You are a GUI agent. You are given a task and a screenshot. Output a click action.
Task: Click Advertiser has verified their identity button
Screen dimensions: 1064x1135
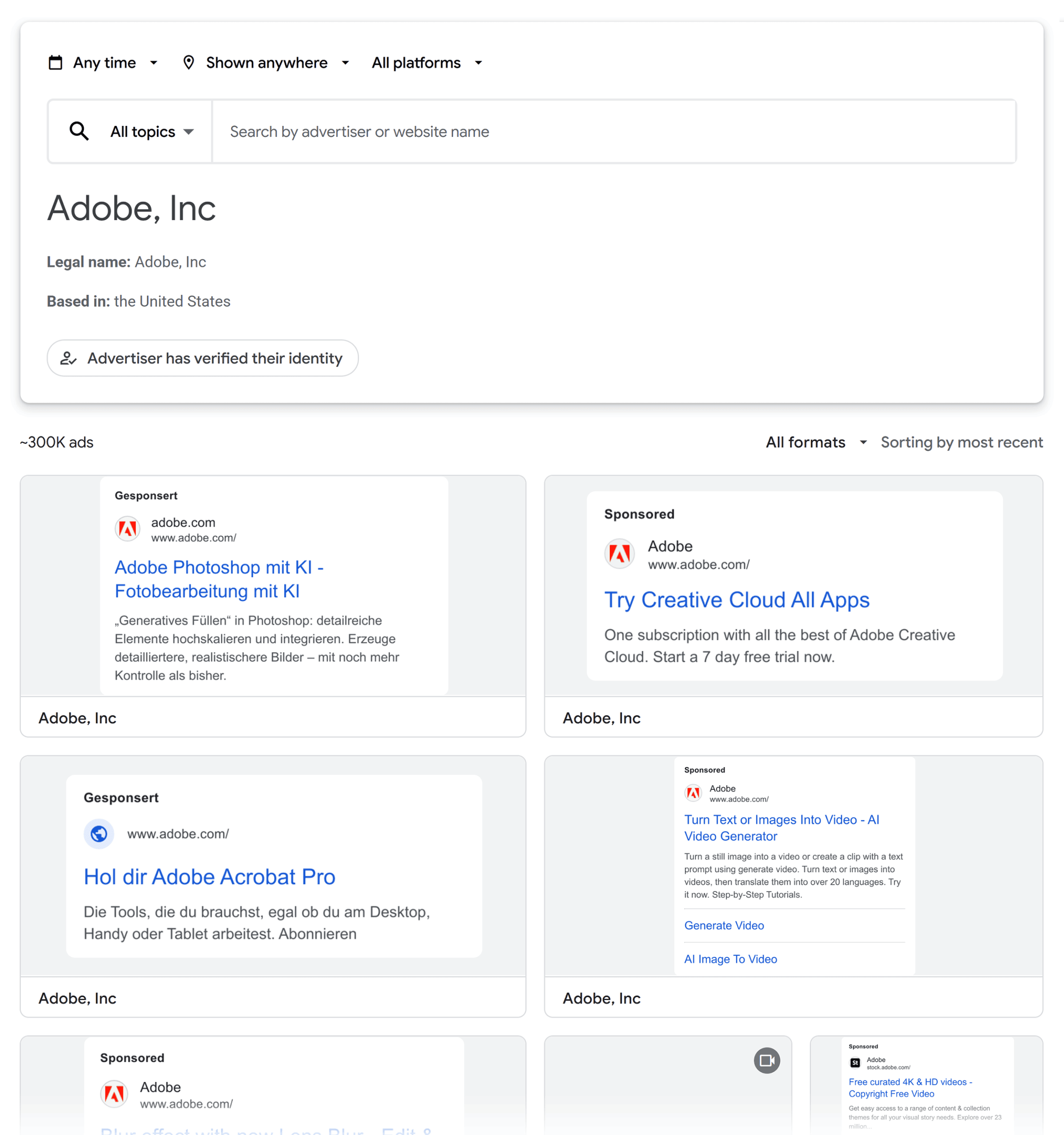point(203,359)
